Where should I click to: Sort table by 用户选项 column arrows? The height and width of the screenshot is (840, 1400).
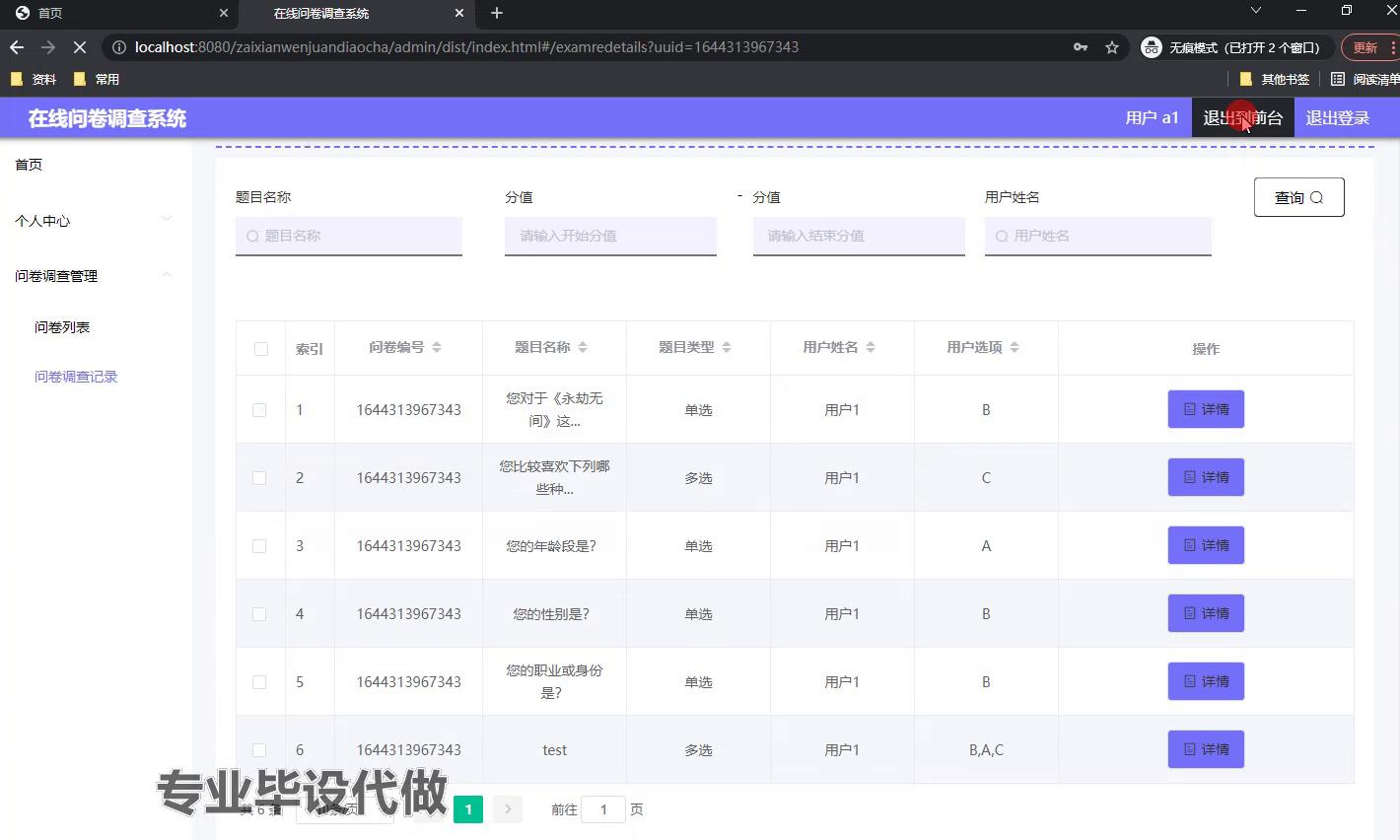point(1015,347)
